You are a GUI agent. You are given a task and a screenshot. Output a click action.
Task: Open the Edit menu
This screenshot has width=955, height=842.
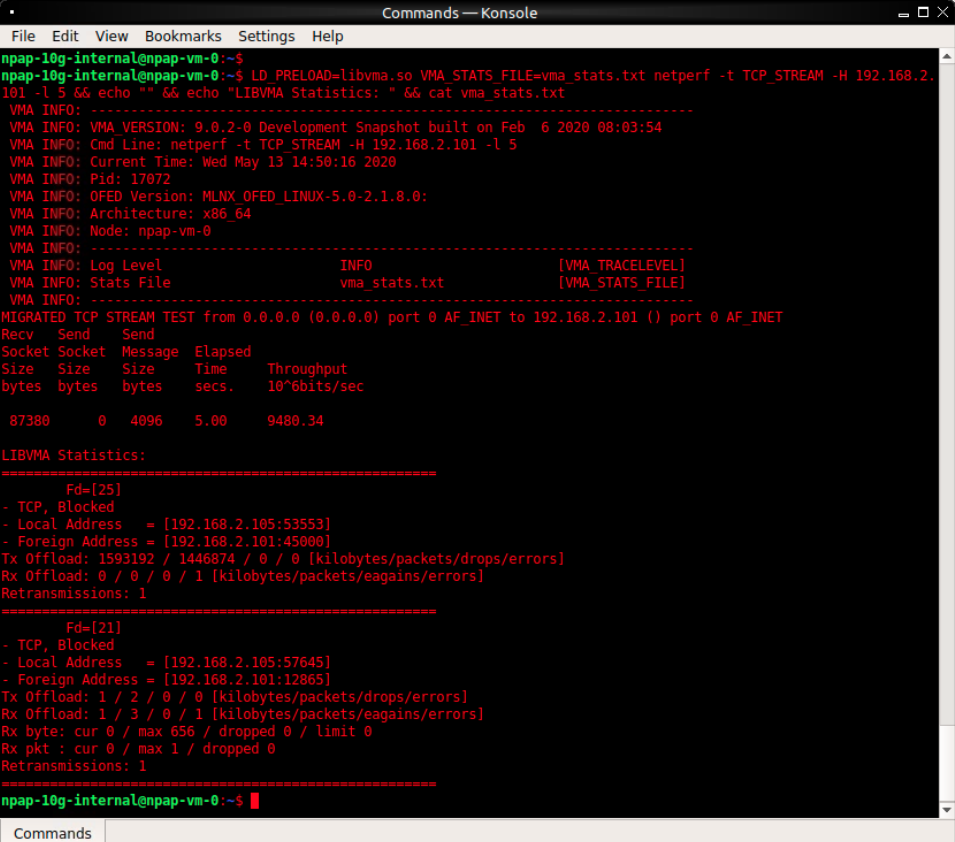point(65,36)
